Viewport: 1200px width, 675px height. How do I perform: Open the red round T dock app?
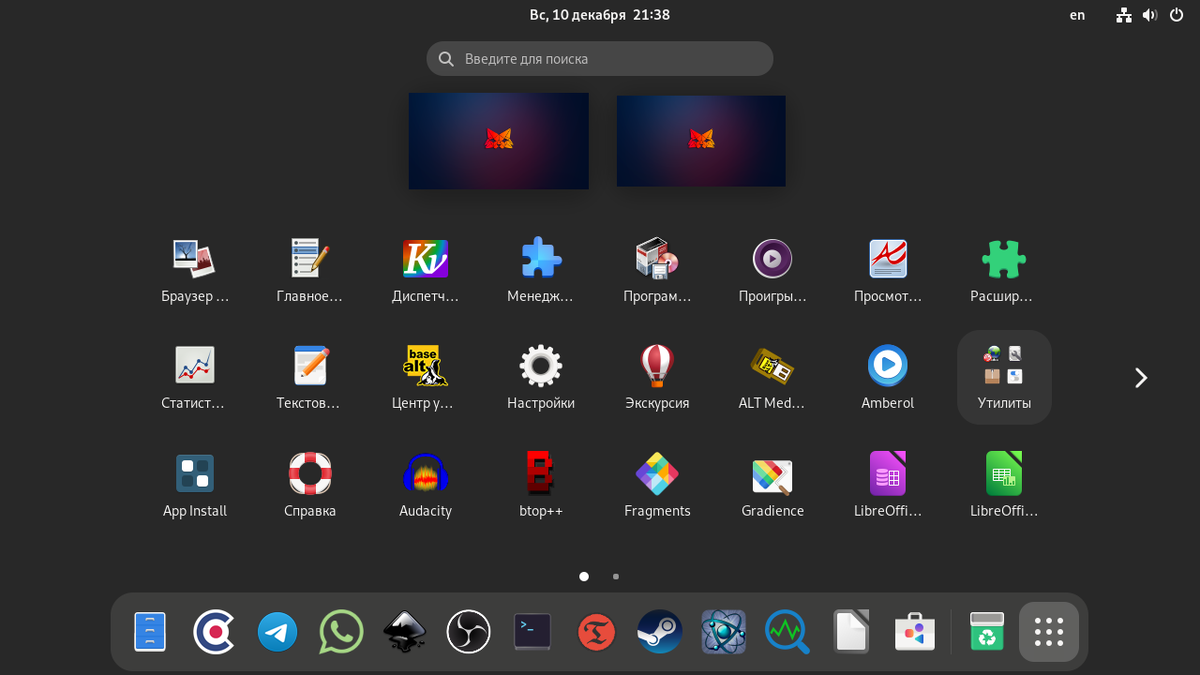tap(596, 632)
